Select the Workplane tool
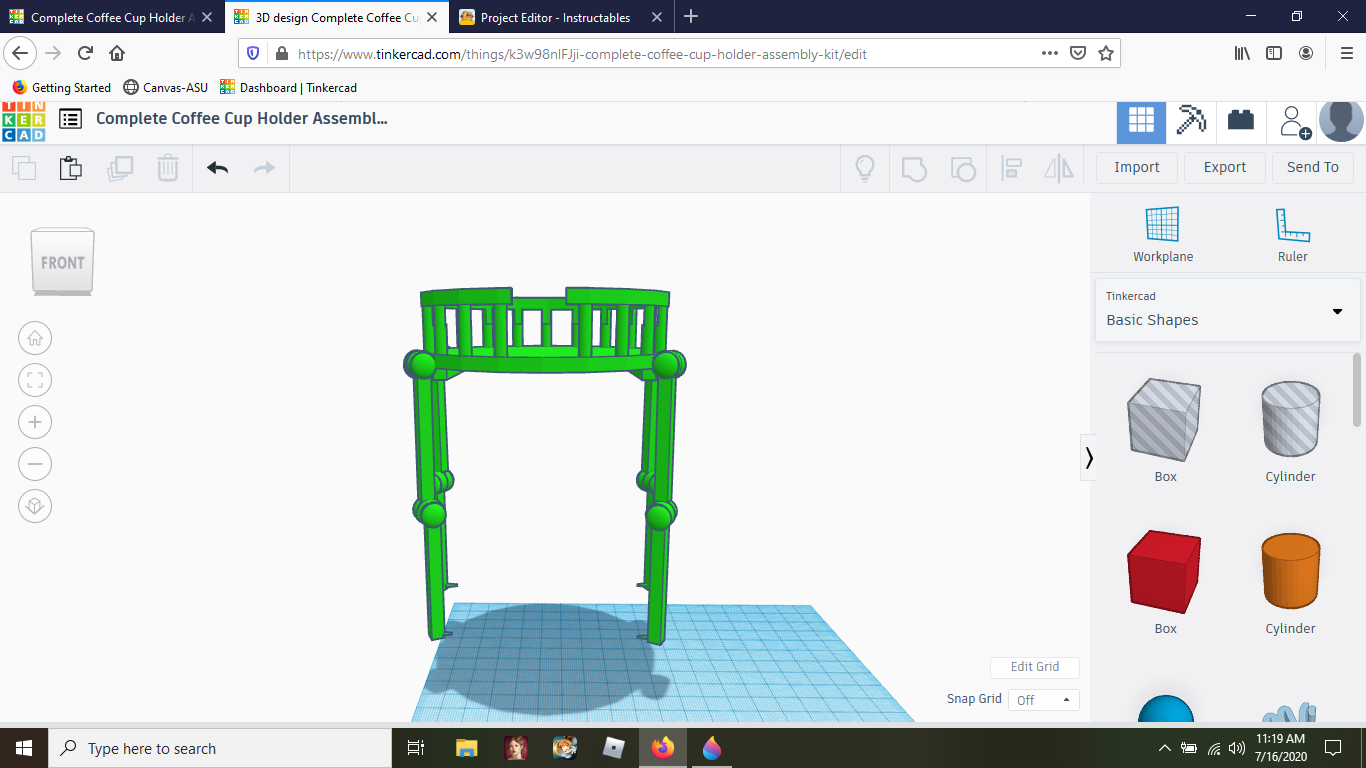This screenshot has height=768, width=1366. [x=1163, y=235]
